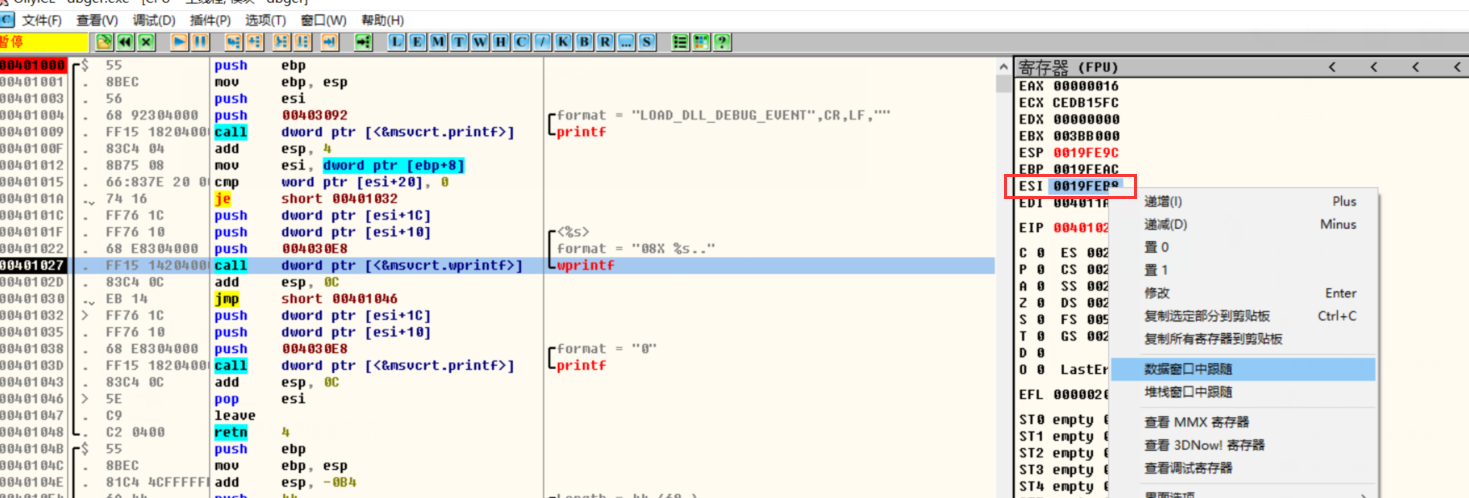The width and height of the screenshot is (1469, 498).
Task: Choose 数据窗口中跟随 in context menu
Action: [x=1244, y=369]
